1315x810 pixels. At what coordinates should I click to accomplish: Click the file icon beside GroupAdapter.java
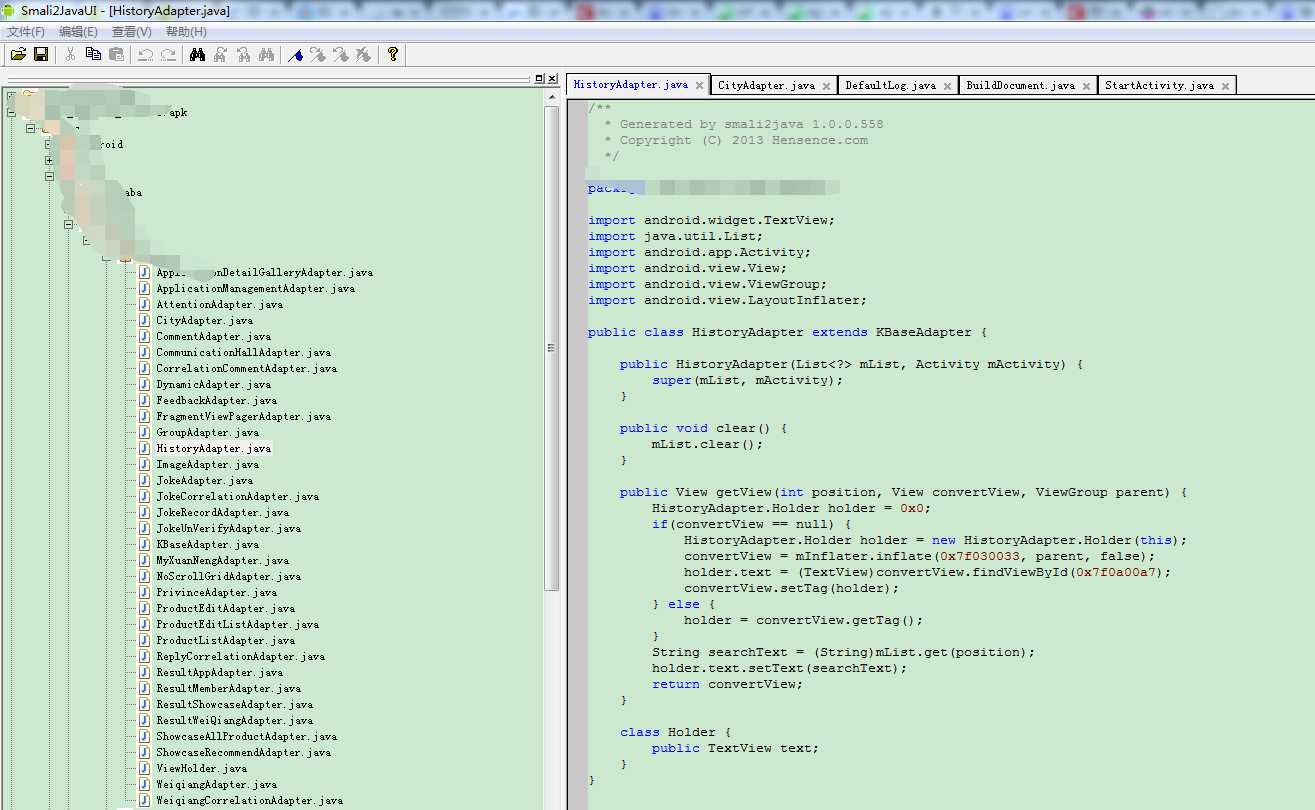tap(144, 432)
